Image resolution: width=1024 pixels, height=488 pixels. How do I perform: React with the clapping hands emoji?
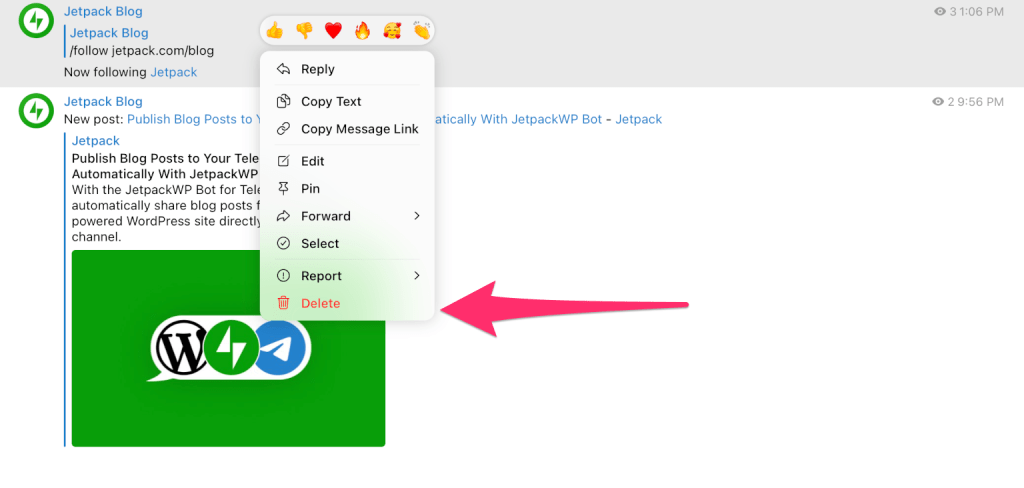[421, 31]
